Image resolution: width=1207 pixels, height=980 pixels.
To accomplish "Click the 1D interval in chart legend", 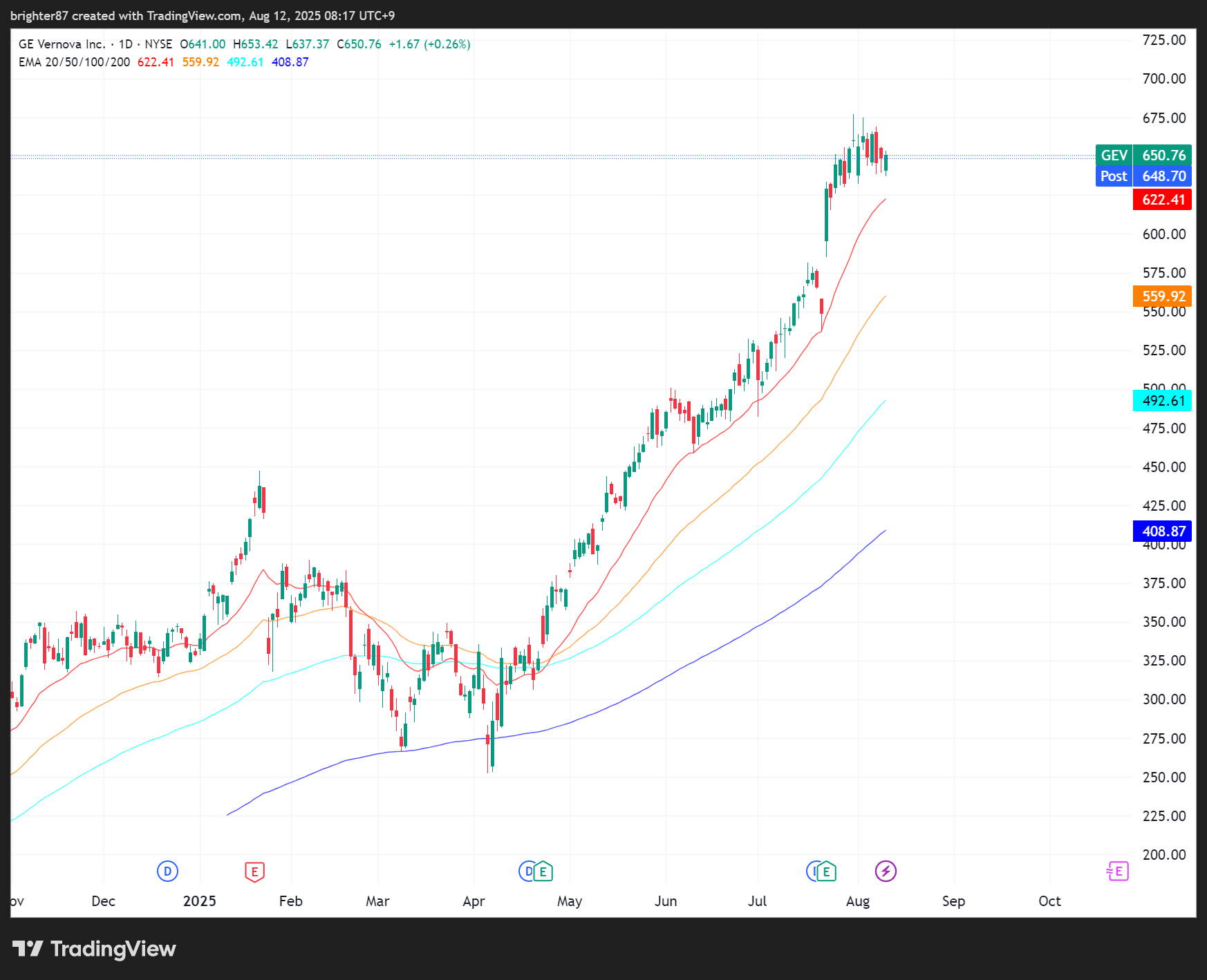I will click(x=125, y=44).
